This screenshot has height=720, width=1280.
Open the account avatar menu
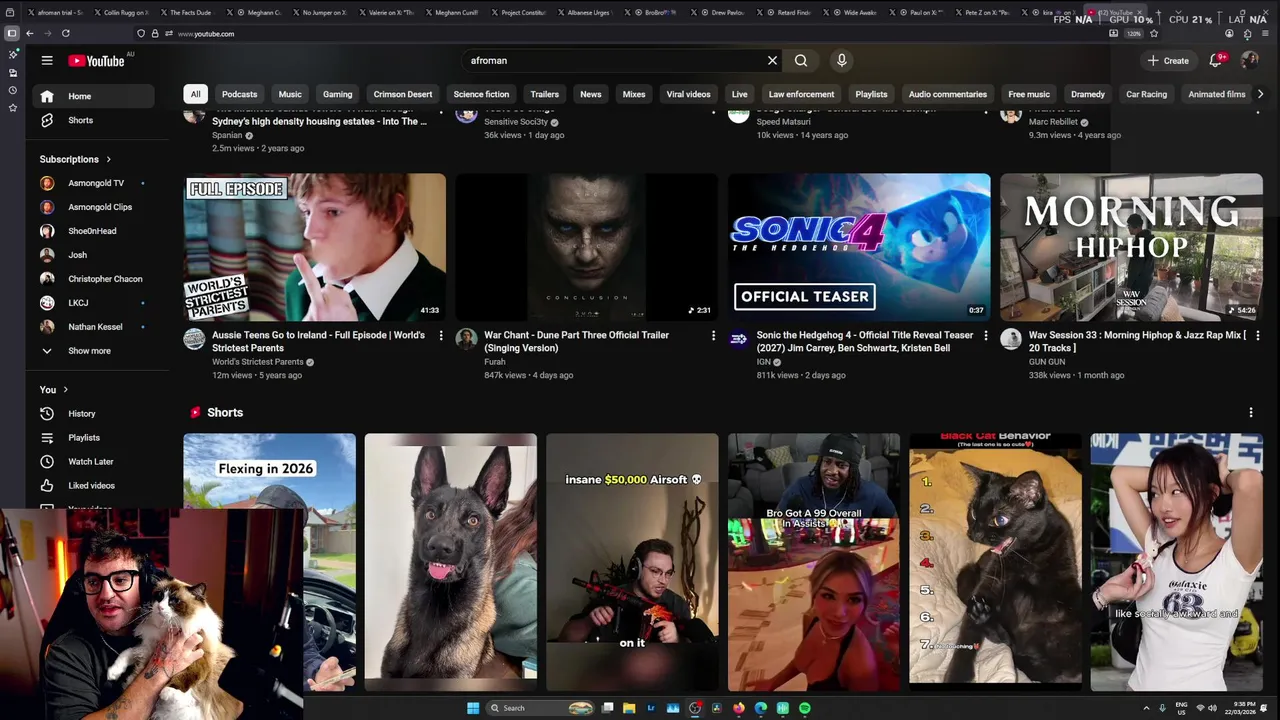point(1250,61)
